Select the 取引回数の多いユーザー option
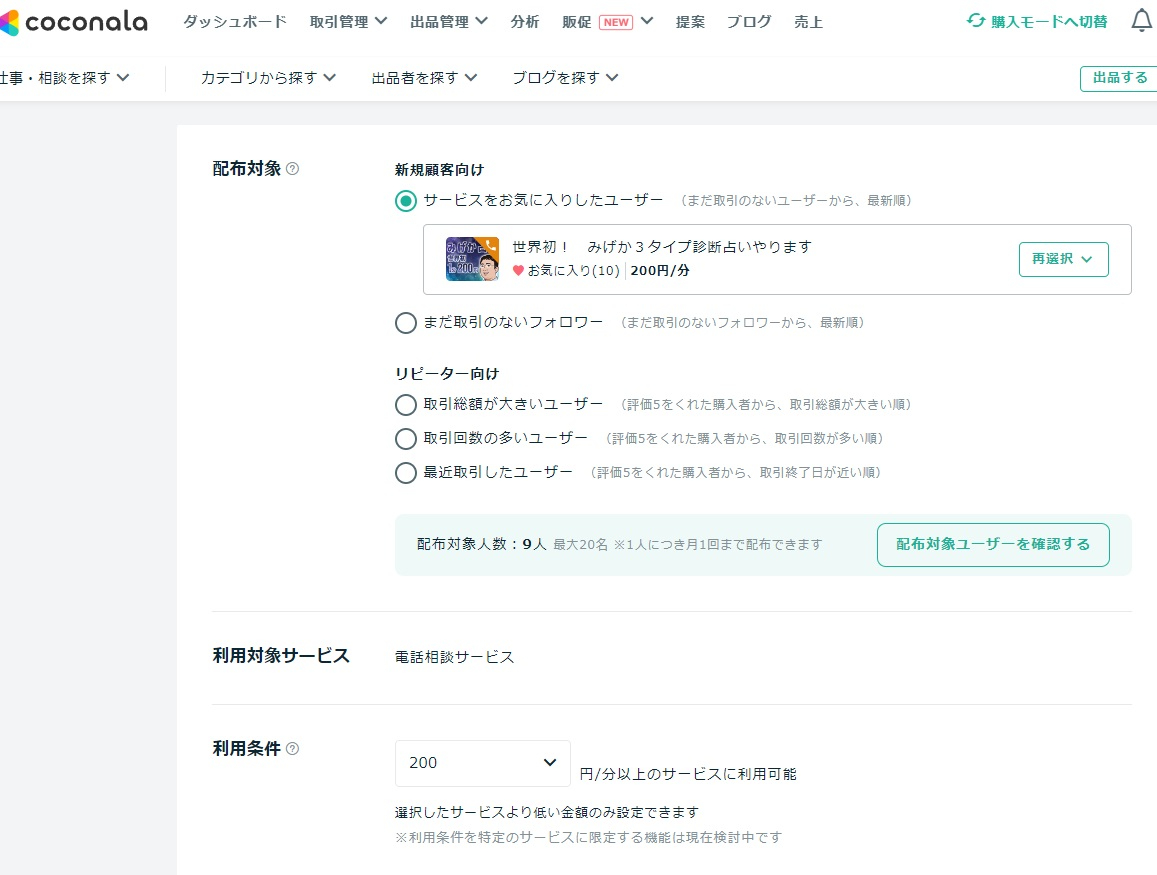Image resolution: width=1157 pixels, height=875 pixels. [406, 438]
